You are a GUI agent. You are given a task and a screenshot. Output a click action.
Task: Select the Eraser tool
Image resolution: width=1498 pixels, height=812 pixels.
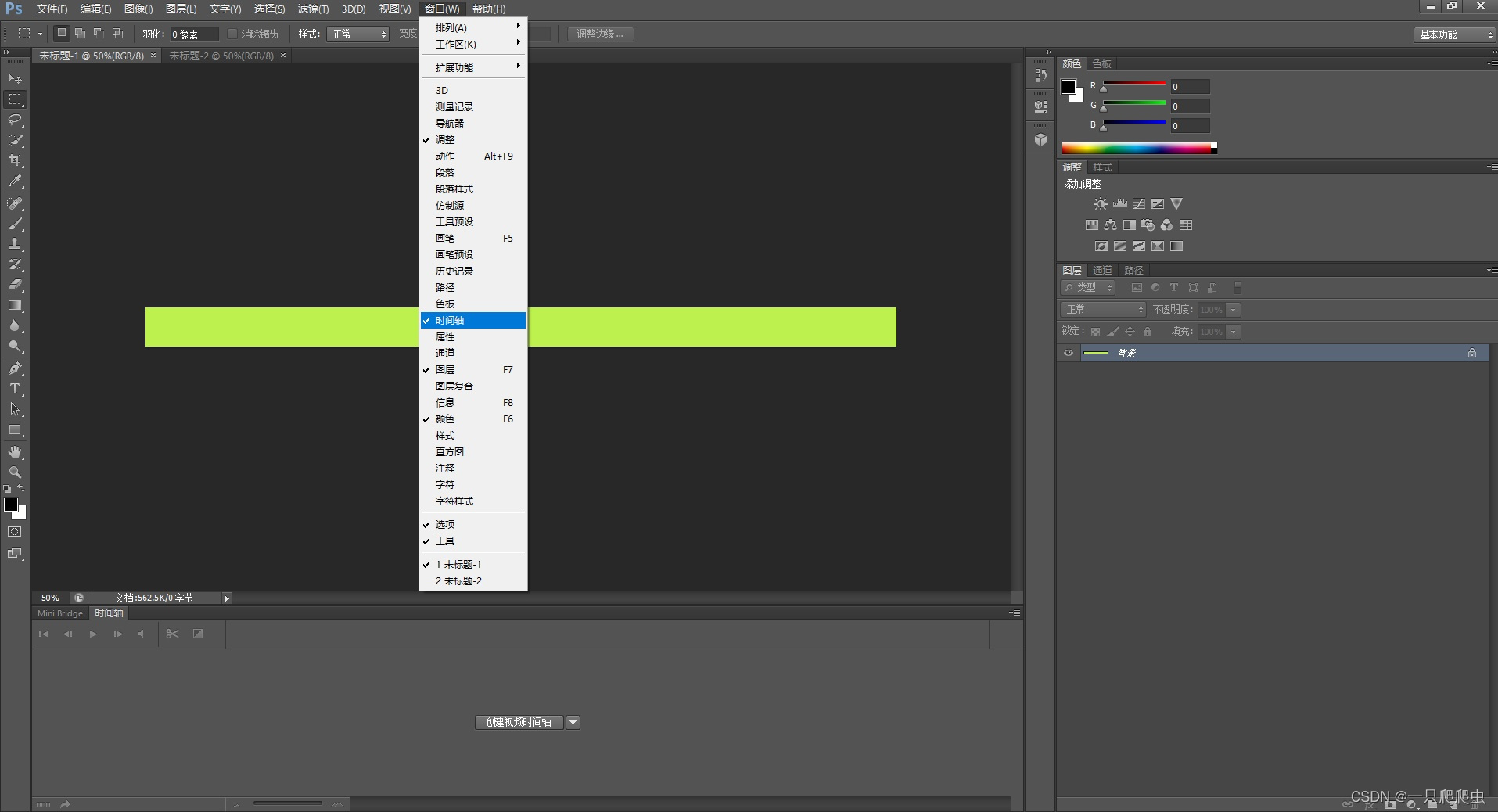[15, 285]
